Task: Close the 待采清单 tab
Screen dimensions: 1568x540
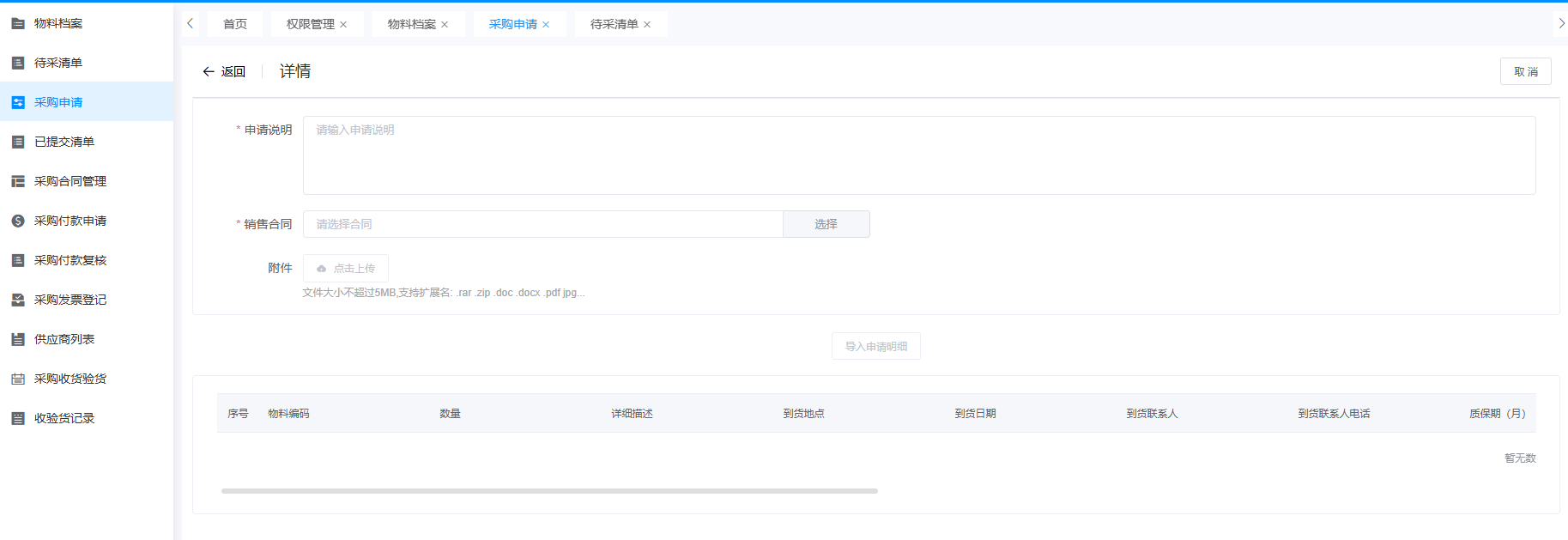Action: click(647, 25)
